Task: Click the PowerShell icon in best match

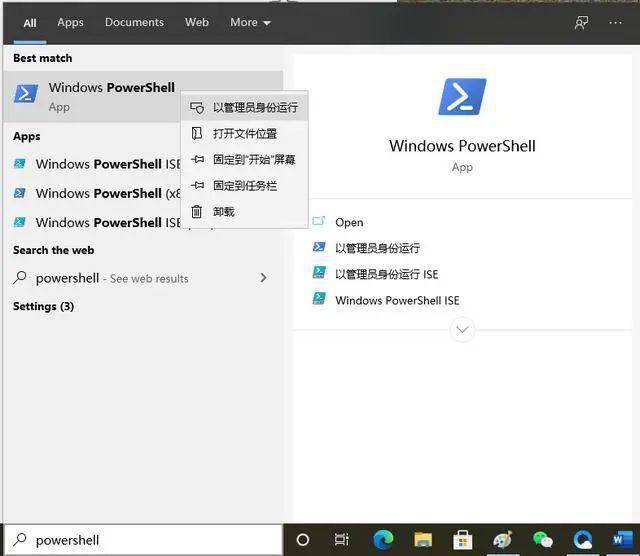Action: pos(26,94)
